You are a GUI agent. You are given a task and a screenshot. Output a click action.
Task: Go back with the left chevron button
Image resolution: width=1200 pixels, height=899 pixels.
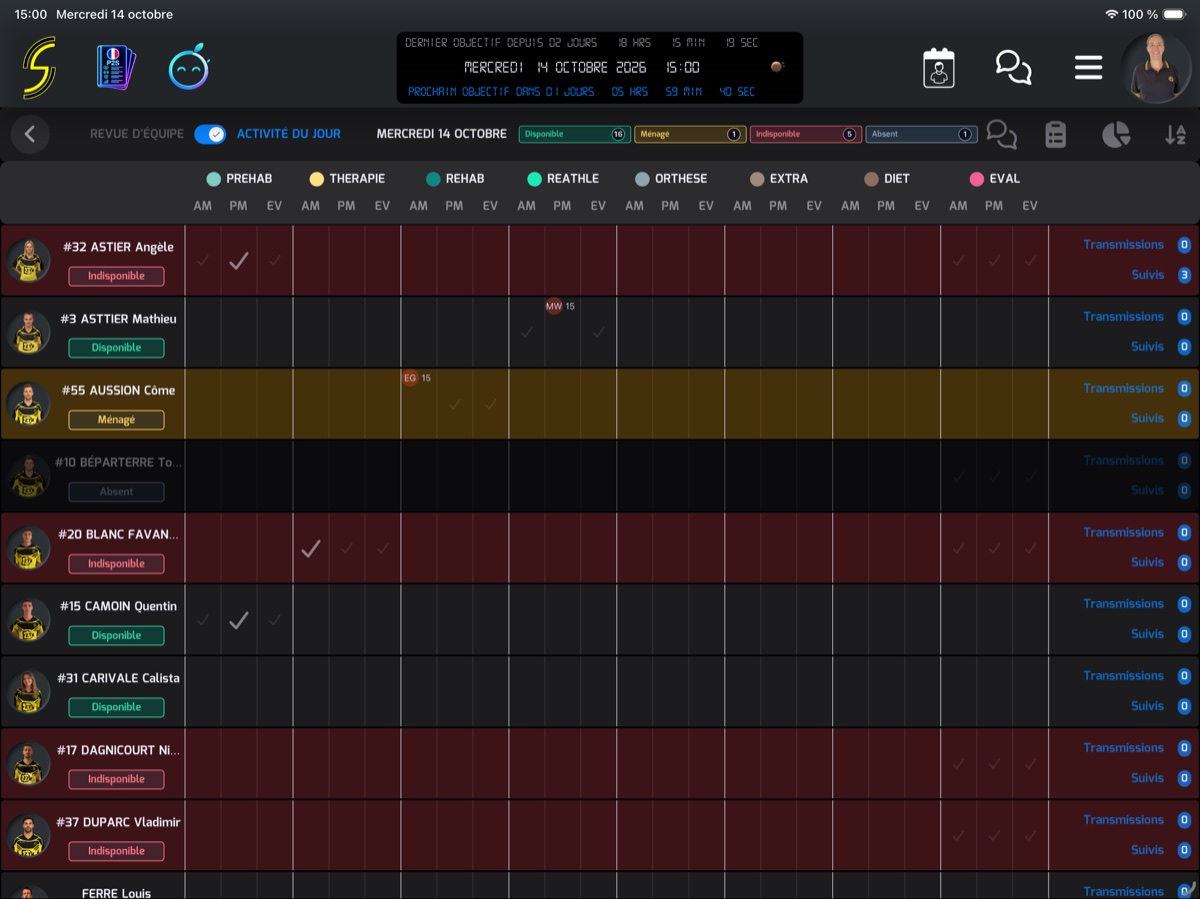(30, 134)
